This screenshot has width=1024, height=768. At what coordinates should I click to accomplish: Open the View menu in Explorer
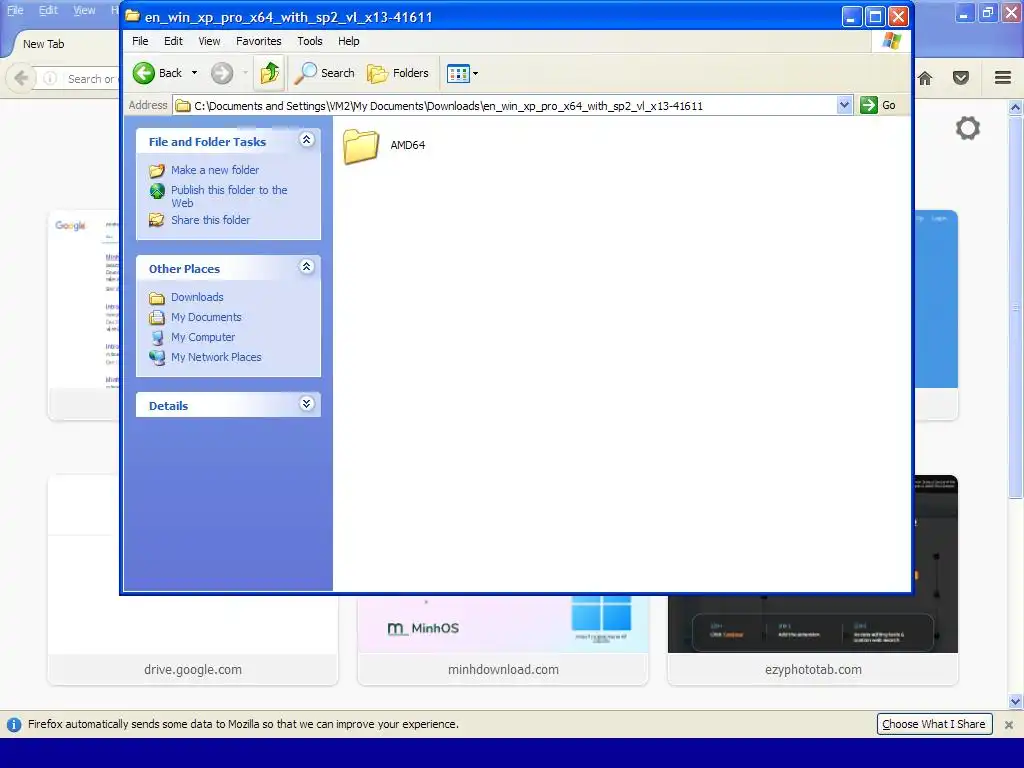pyautogui.click(x=209, y=41)
